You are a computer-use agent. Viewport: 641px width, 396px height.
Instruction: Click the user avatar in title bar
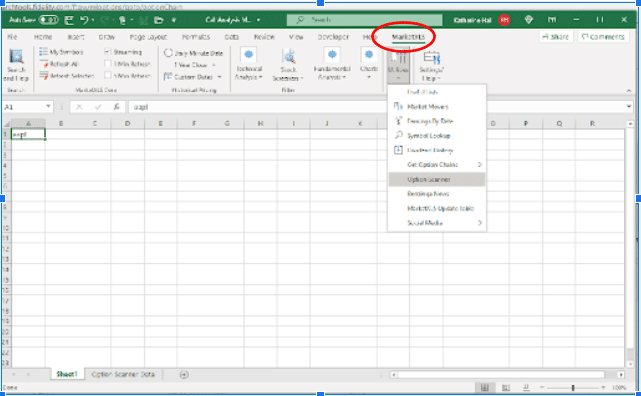pyautogui.click(x=504, y=20)
